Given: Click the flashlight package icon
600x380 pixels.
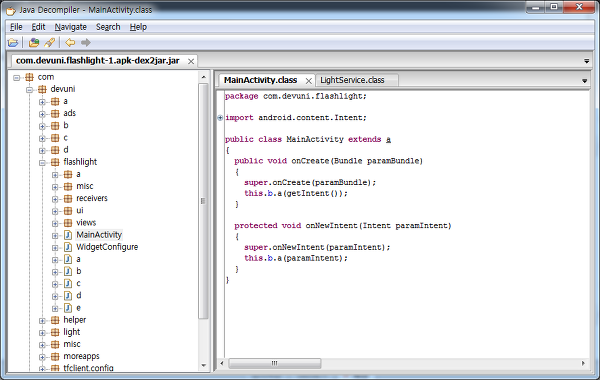Looking at the screenshot, I should (55, 162).
